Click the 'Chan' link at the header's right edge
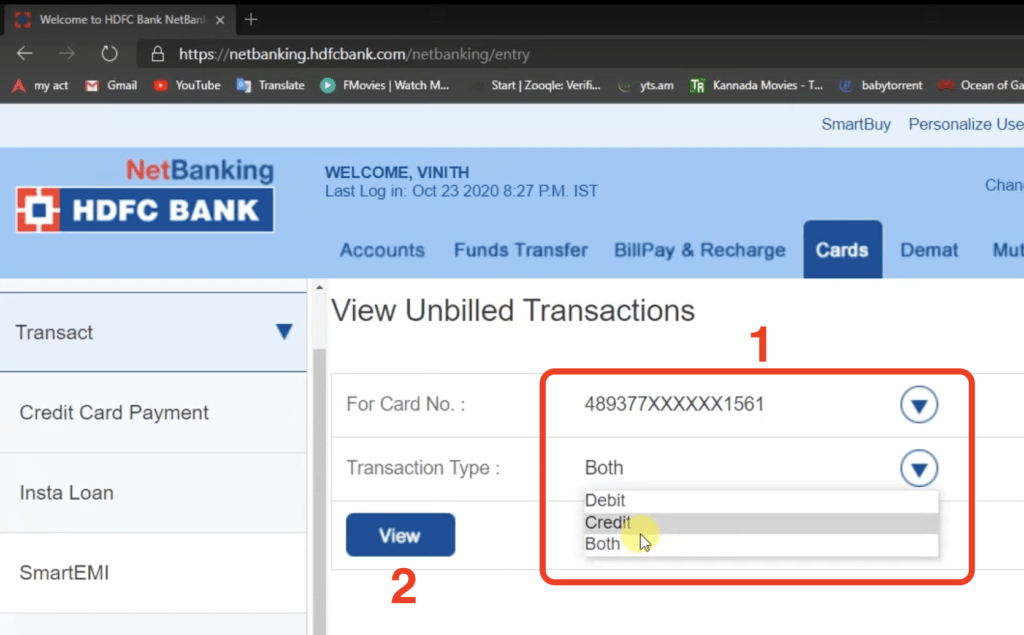 [x=1004, y=185]
